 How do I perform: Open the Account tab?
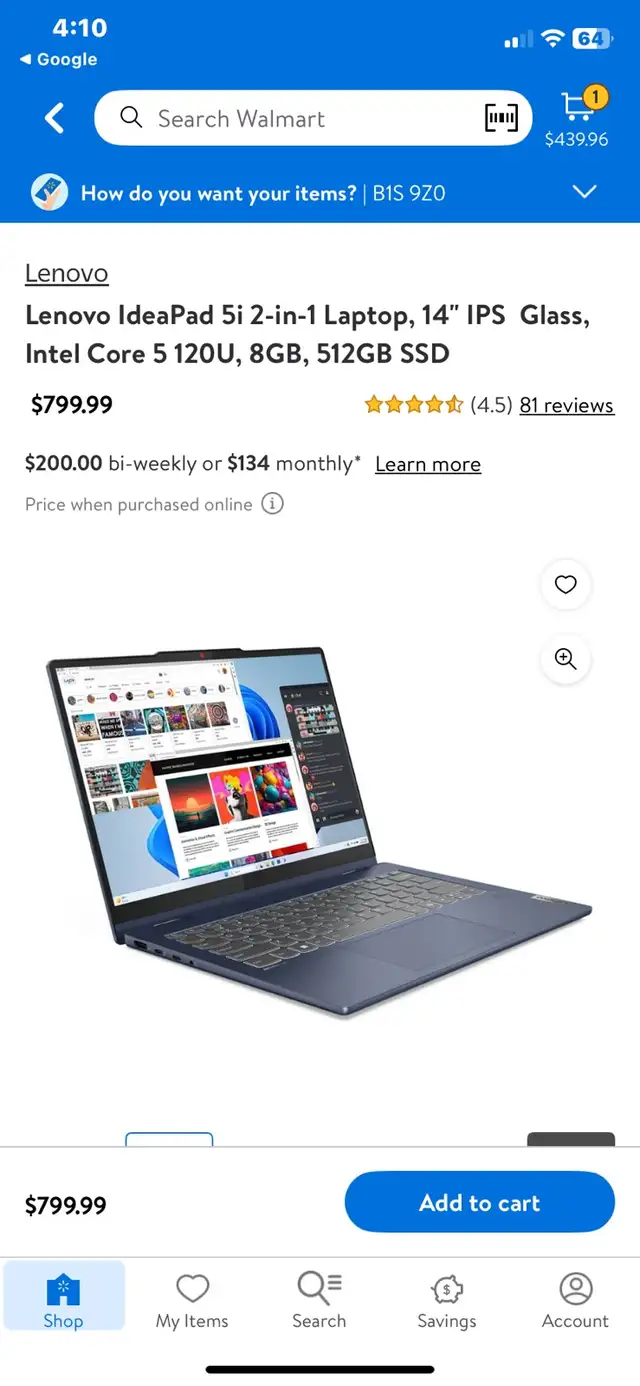pyautogui.click(x=575, y=1300)
